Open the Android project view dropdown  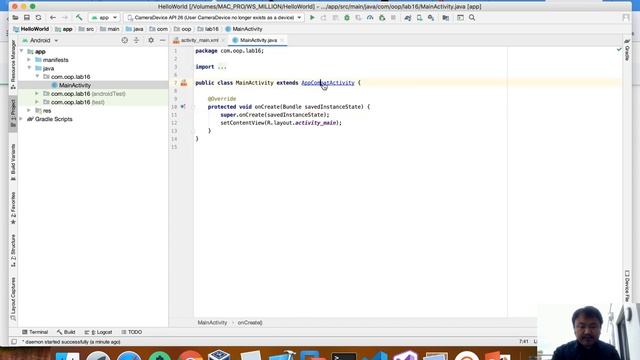point(40,40)
